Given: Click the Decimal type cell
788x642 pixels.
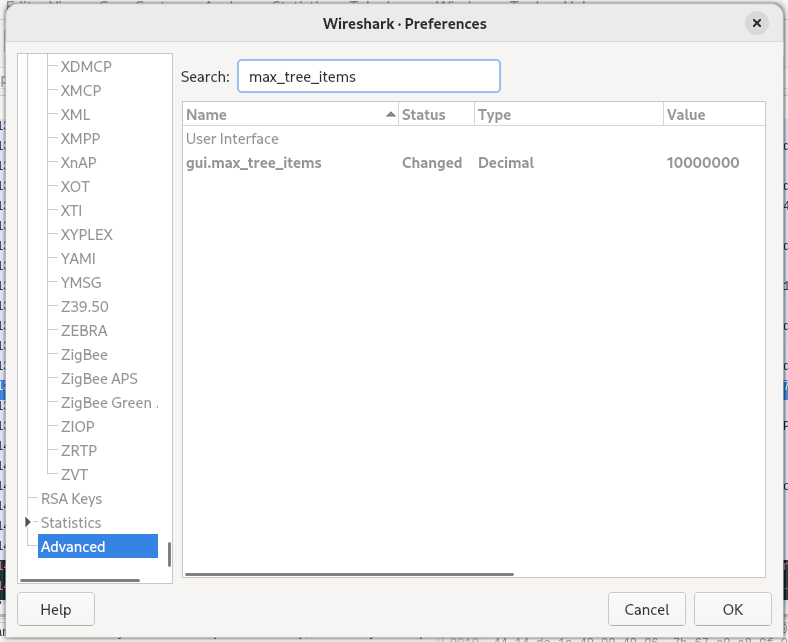Looking at the screenshot, I should click(x=506, y=163).
